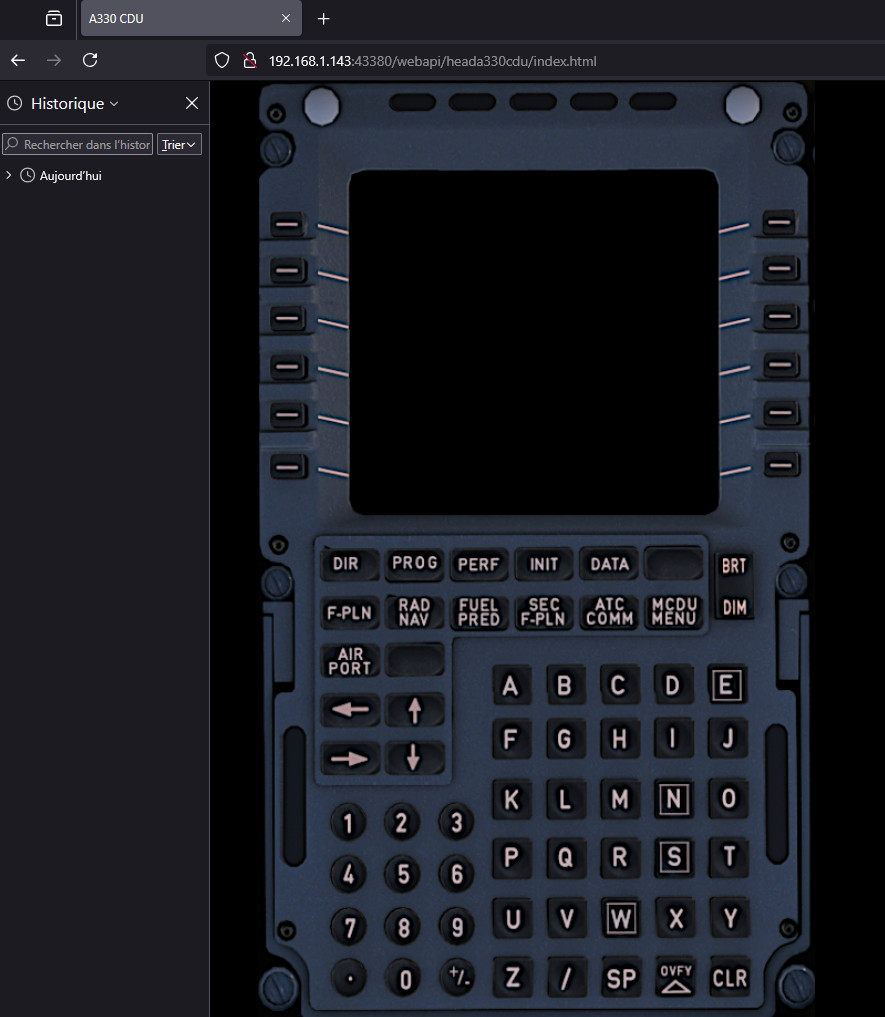Screen dimensions: 885x1017
Task: Select the A330 CDU browser tab
Action: click(x=180, y=19)
